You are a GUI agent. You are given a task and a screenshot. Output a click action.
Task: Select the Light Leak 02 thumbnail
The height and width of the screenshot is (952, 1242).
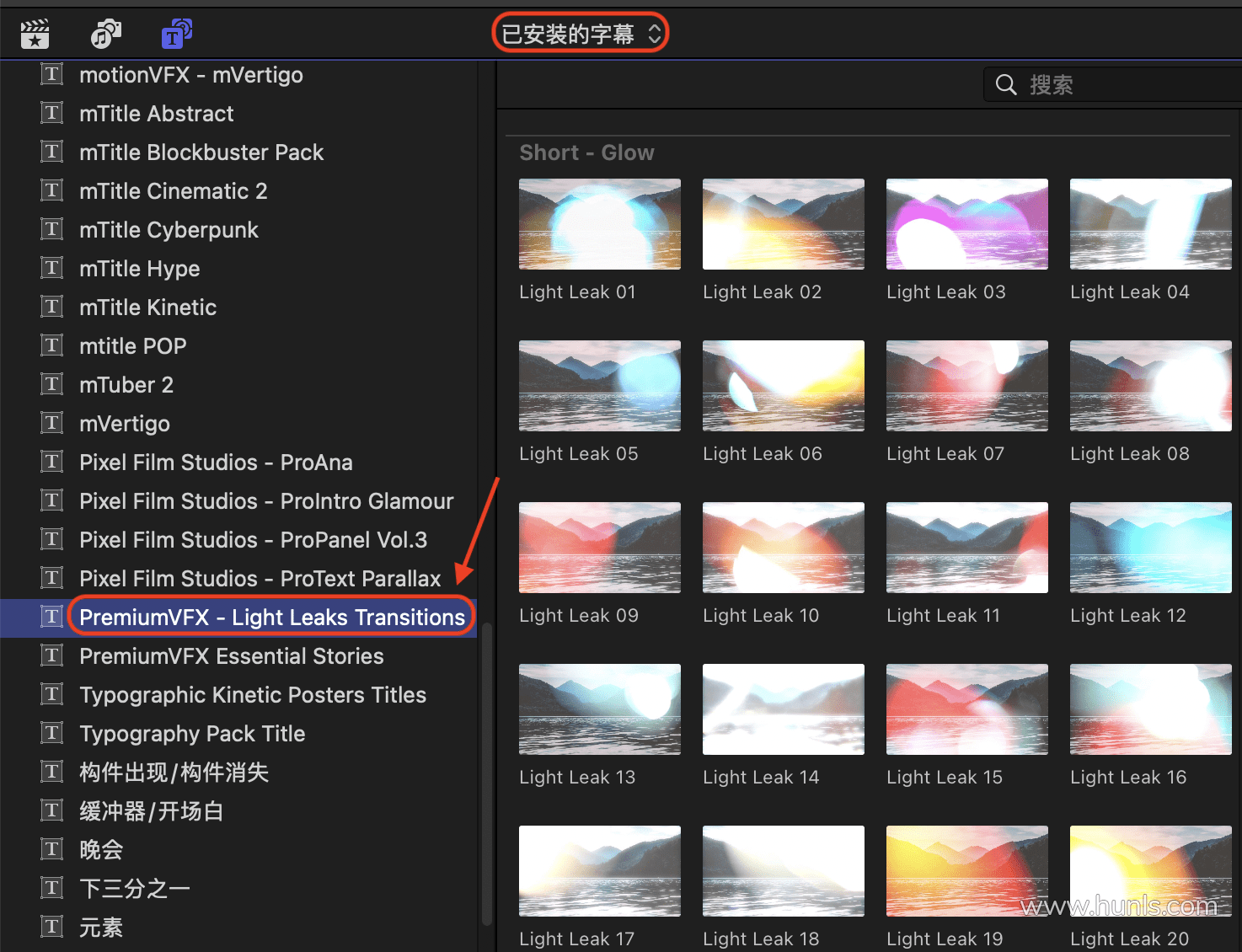(784, 224)
